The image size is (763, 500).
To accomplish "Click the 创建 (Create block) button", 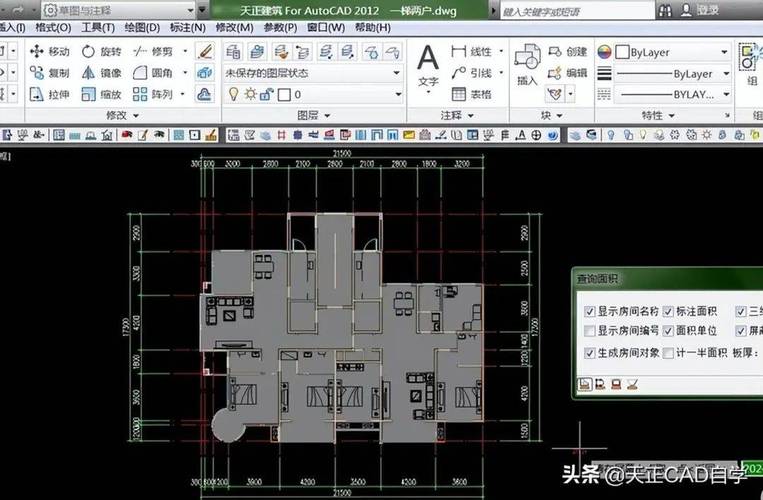I will [x=568, y=51].
